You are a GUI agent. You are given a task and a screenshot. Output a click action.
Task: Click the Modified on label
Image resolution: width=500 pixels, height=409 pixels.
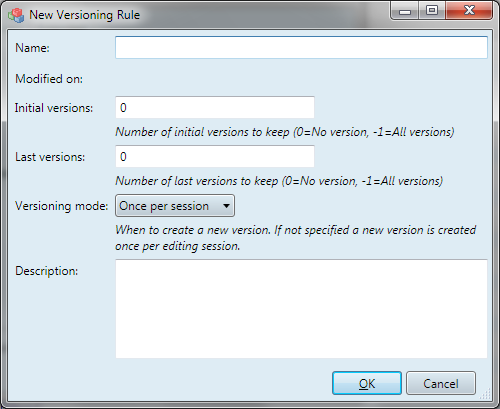coord(49,79)
